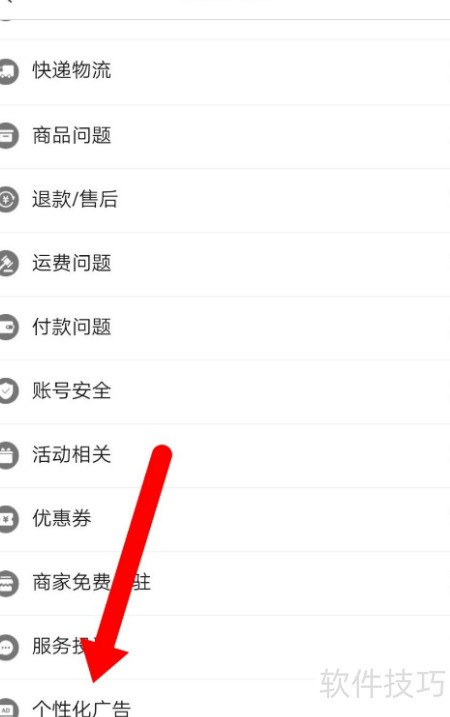Tap the delivery truck icon for 快递物流
The image size is (450, 717).
(x=8, y=71)
